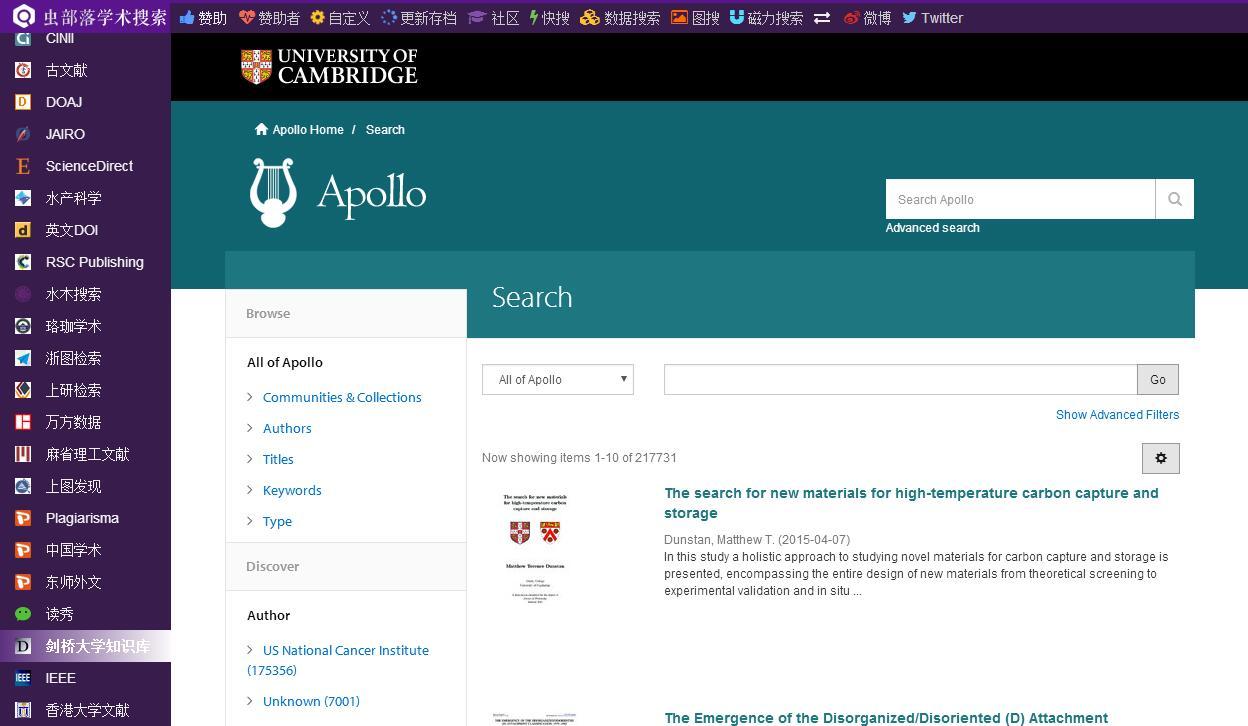This screenshot has width=1248, height=726.
Task: Click the main search query input field
Action: (900, 379)
